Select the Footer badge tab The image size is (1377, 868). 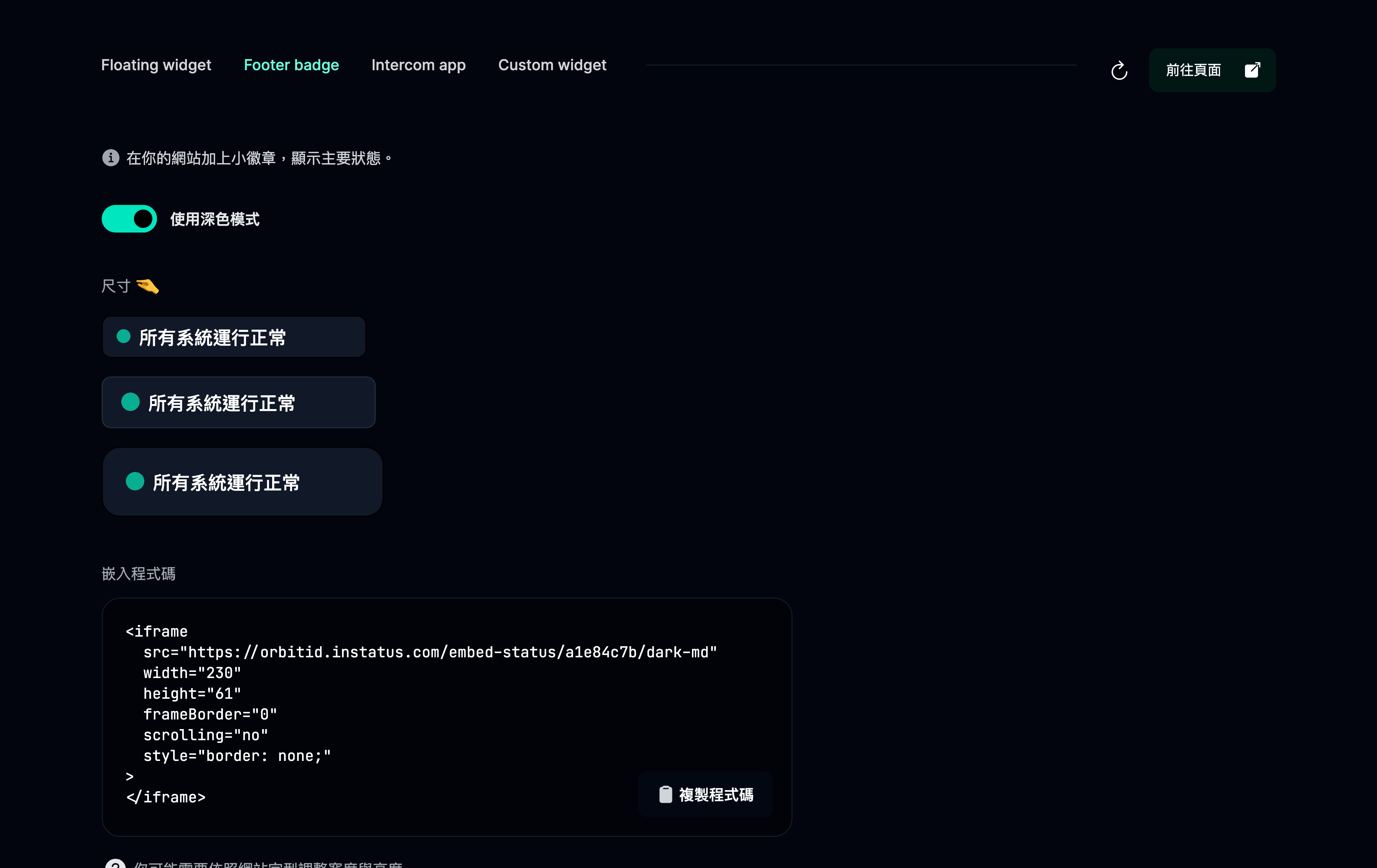pyautogui.click(x=291, y=65)
